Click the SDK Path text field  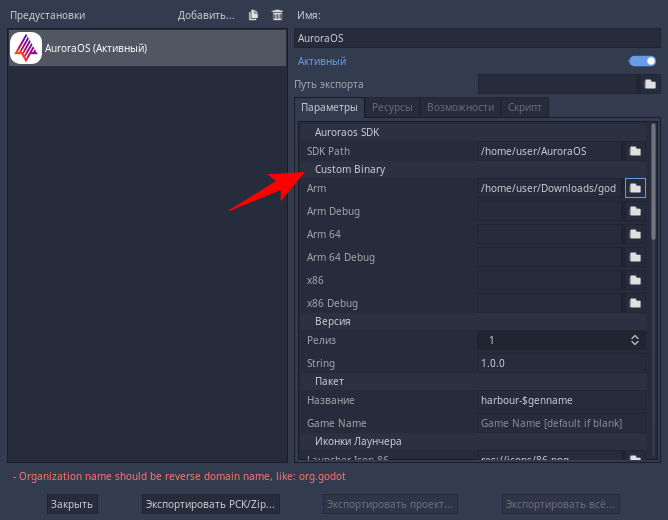549,151
